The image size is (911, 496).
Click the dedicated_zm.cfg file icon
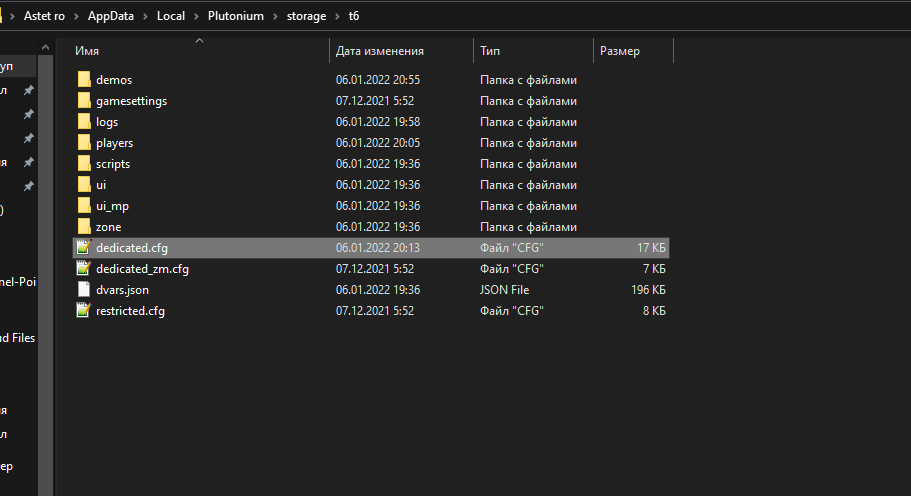point(84,269)
